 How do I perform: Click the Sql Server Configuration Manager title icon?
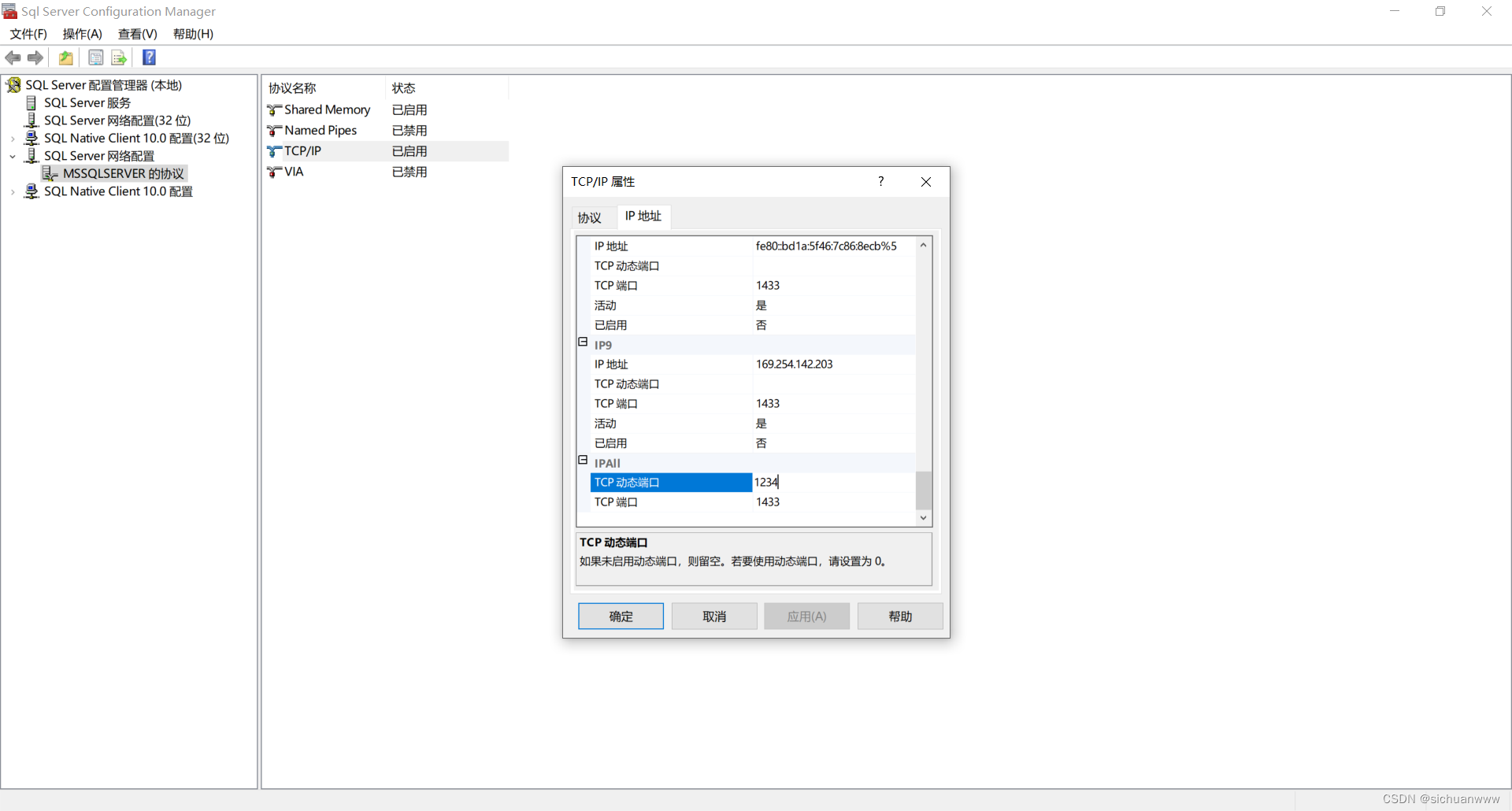(9, 11)
